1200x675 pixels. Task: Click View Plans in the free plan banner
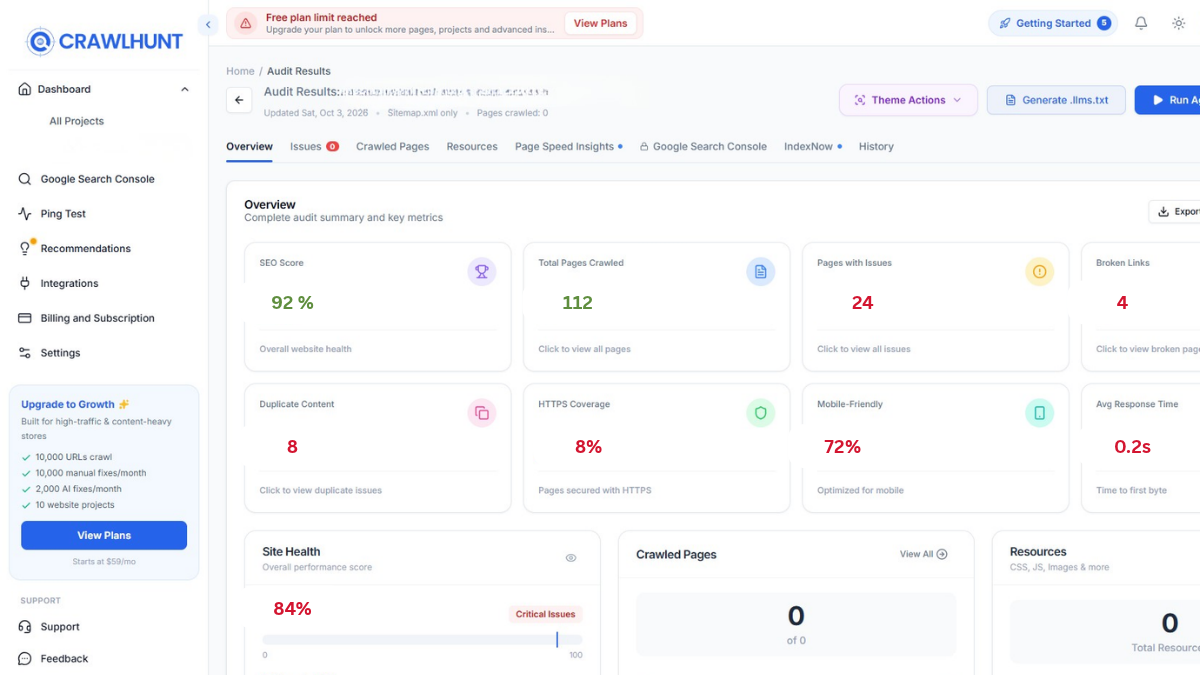point(600,23)
